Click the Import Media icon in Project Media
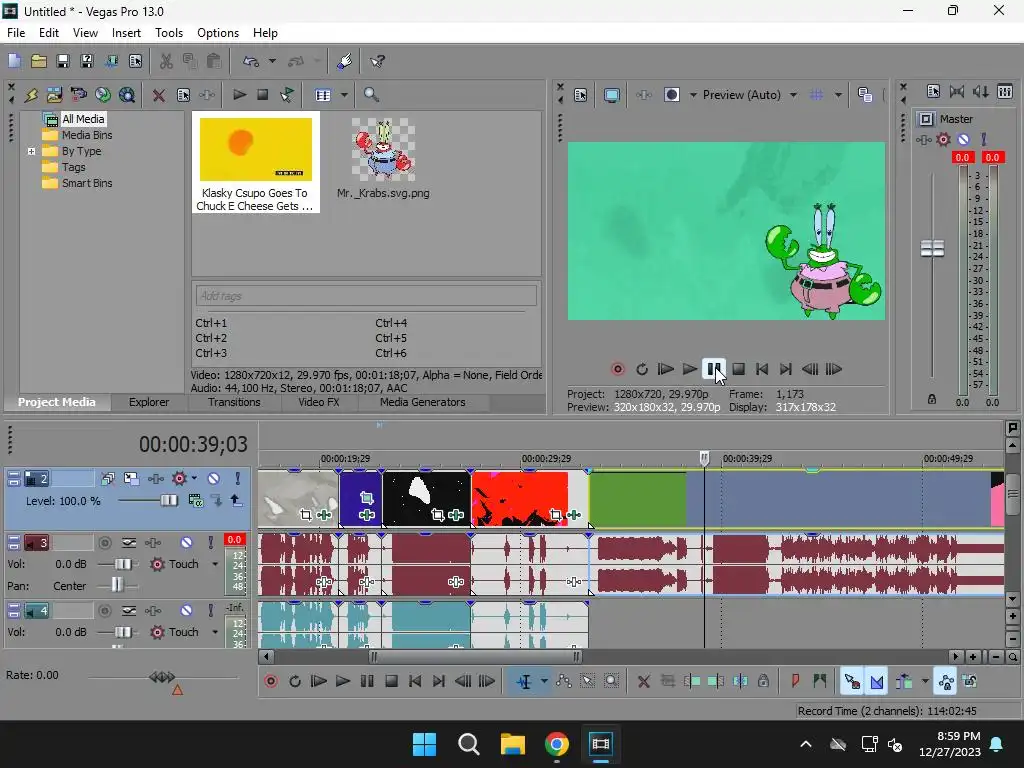1024x768 pixels. pyautogui.click(x=54, y=95)
